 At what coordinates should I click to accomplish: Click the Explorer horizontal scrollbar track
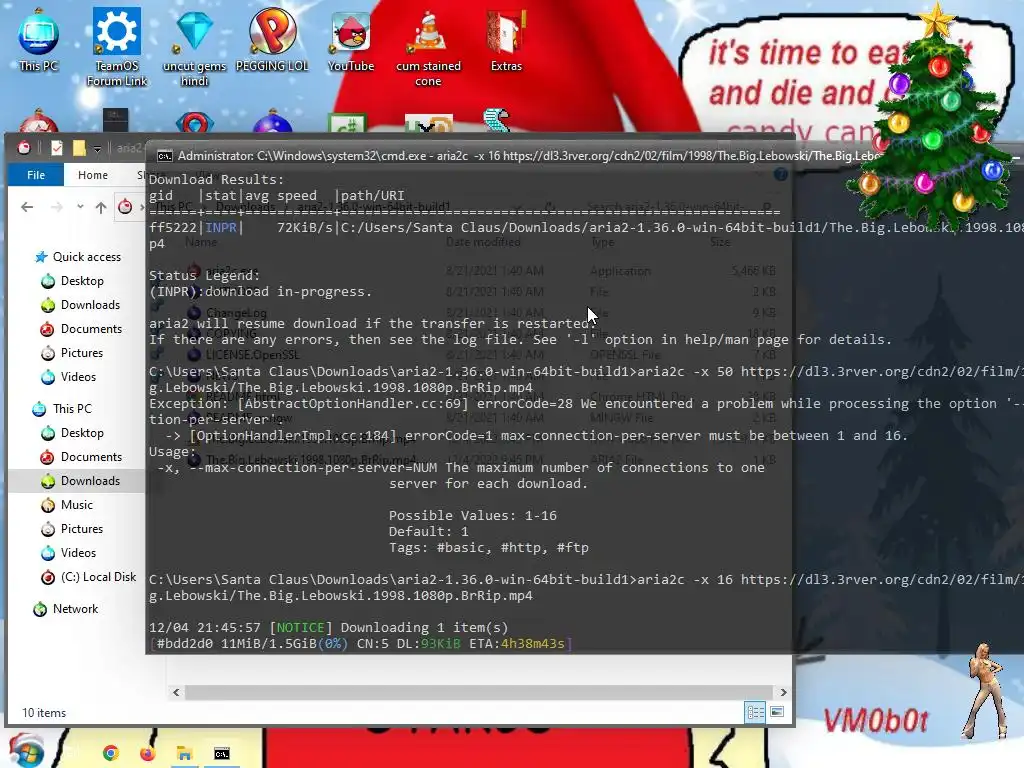(x=479, y=692)
